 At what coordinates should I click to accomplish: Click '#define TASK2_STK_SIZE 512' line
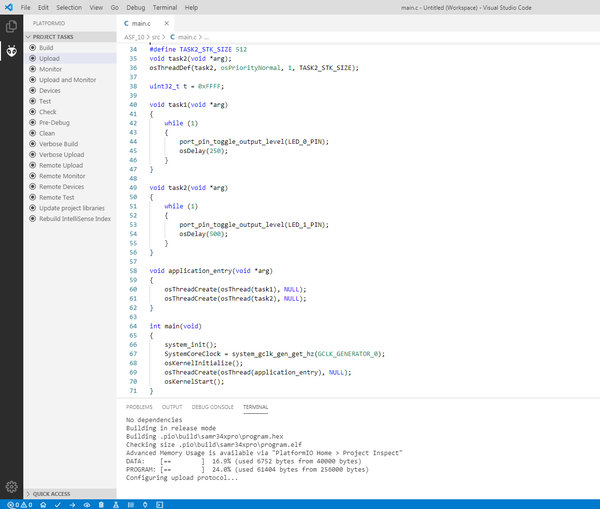point(198,49)
